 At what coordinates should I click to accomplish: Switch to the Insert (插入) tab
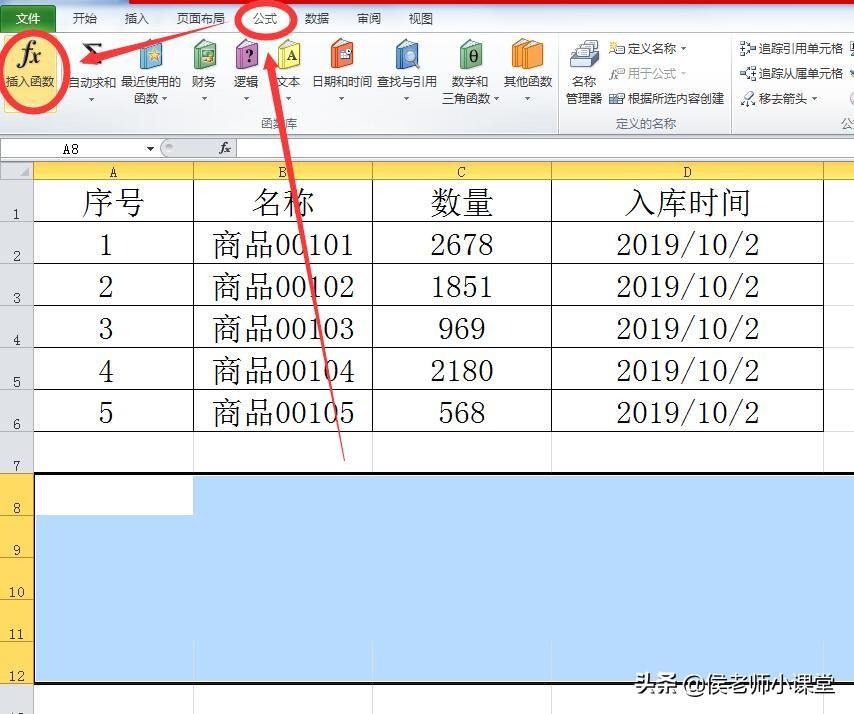tap(136, 19)
